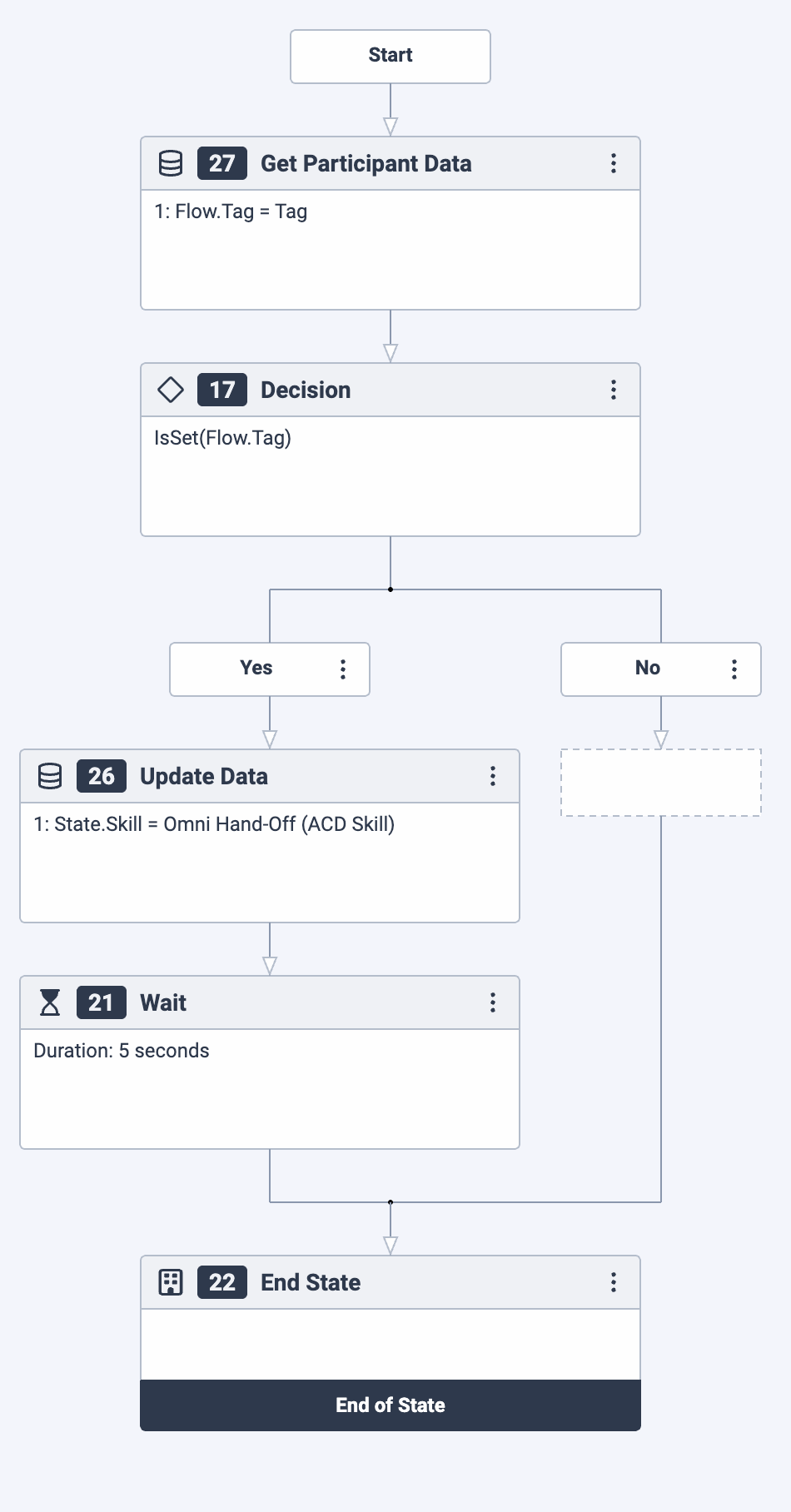Click the database icon on Get Participant Data
The image size is (791, 1512).
171,163
